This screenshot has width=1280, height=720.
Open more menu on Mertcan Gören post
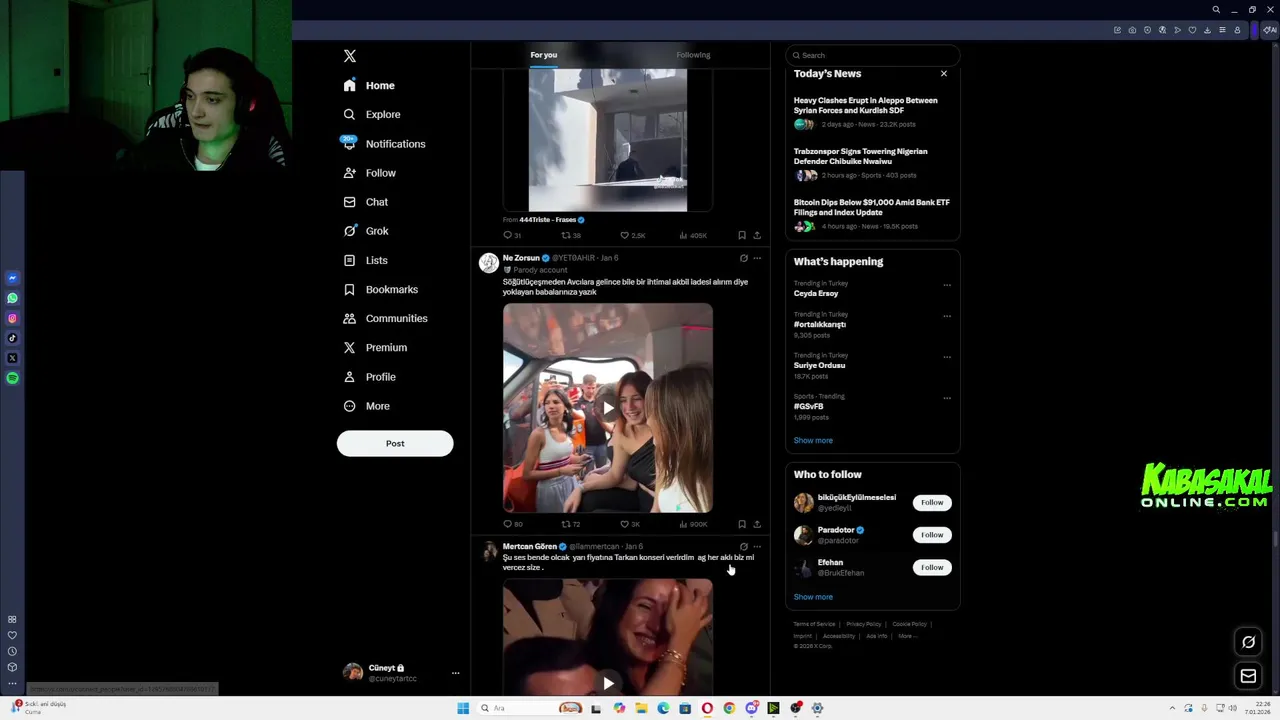click(757, 547)
